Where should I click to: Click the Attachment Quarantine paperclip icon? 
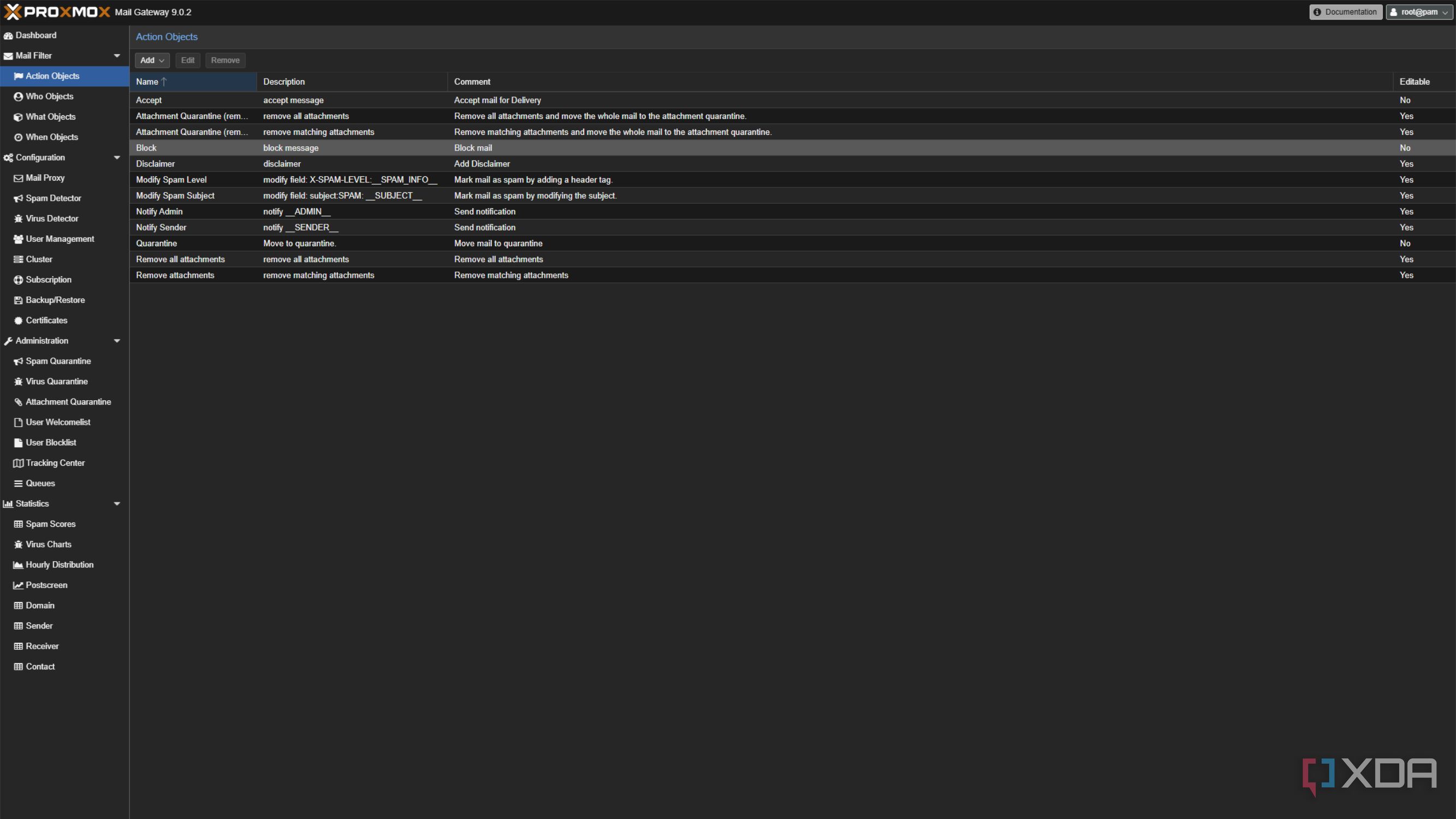18,402
